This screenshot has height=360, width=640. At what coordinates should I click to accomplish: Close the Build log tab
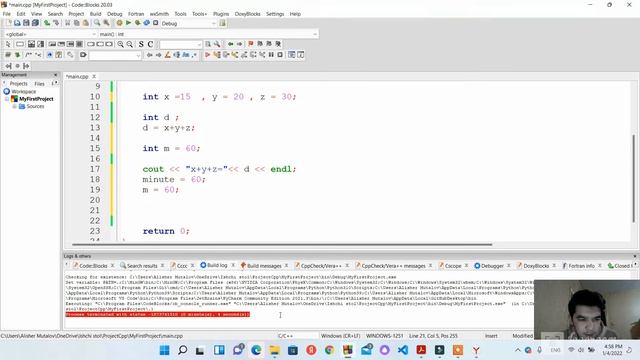233,265
